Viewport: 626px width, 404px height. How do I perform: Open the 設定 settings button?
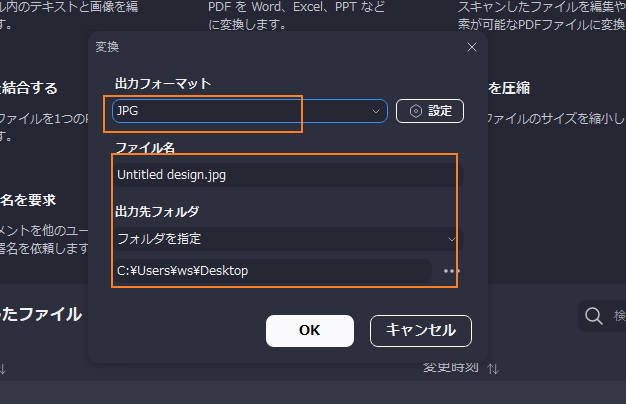pyautogui.click(x=430, y=111)
